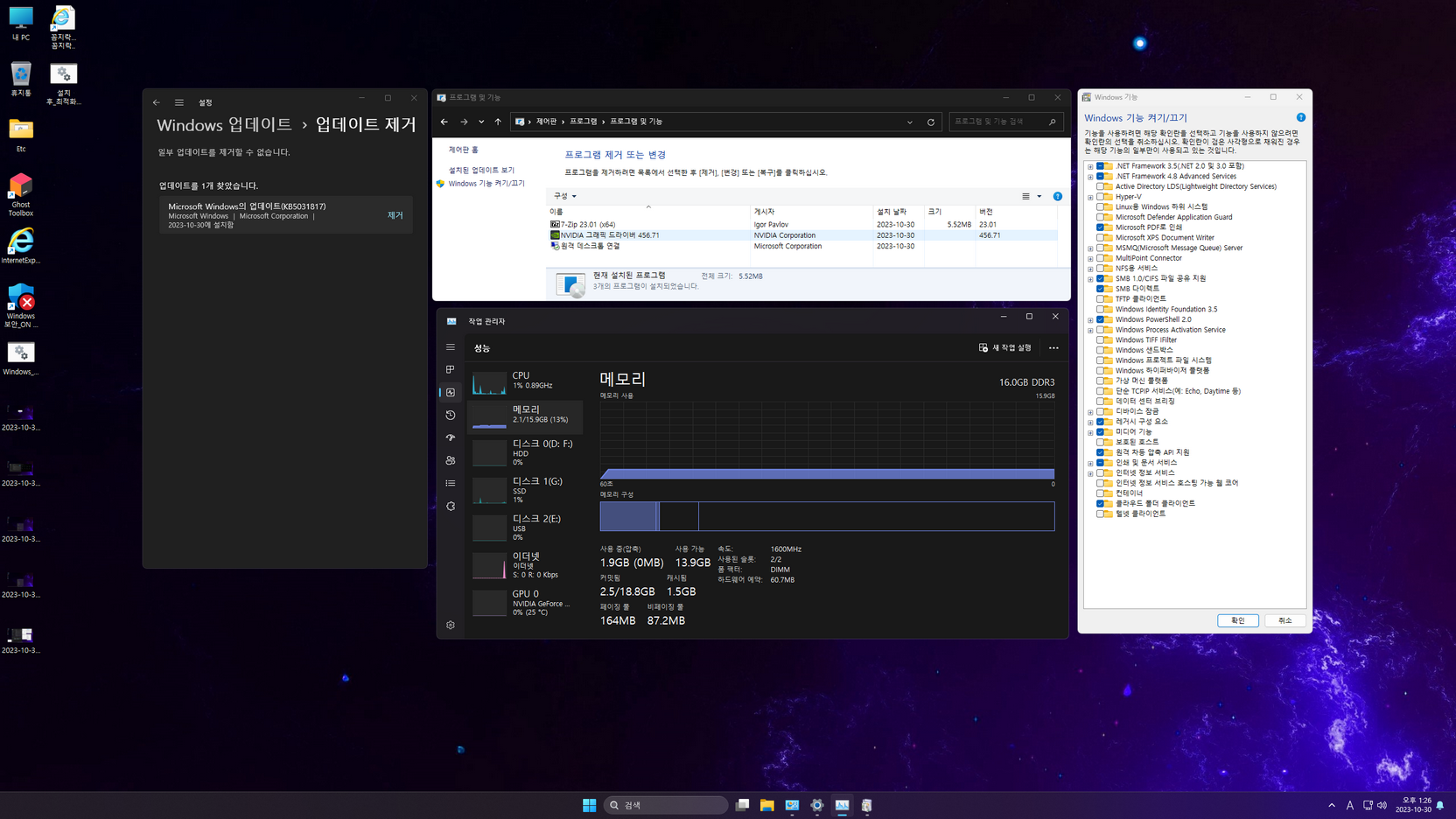This screenshot has height=819, width=1456.
Task: Select Memory in performance list
Action: click(525, 416)
